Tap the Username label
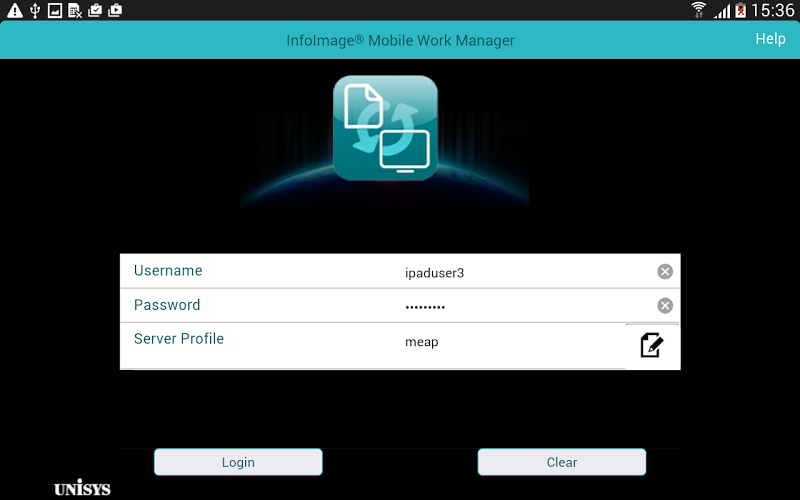The height and width of the screenshot is (500, 800). (x=168, y=270)
